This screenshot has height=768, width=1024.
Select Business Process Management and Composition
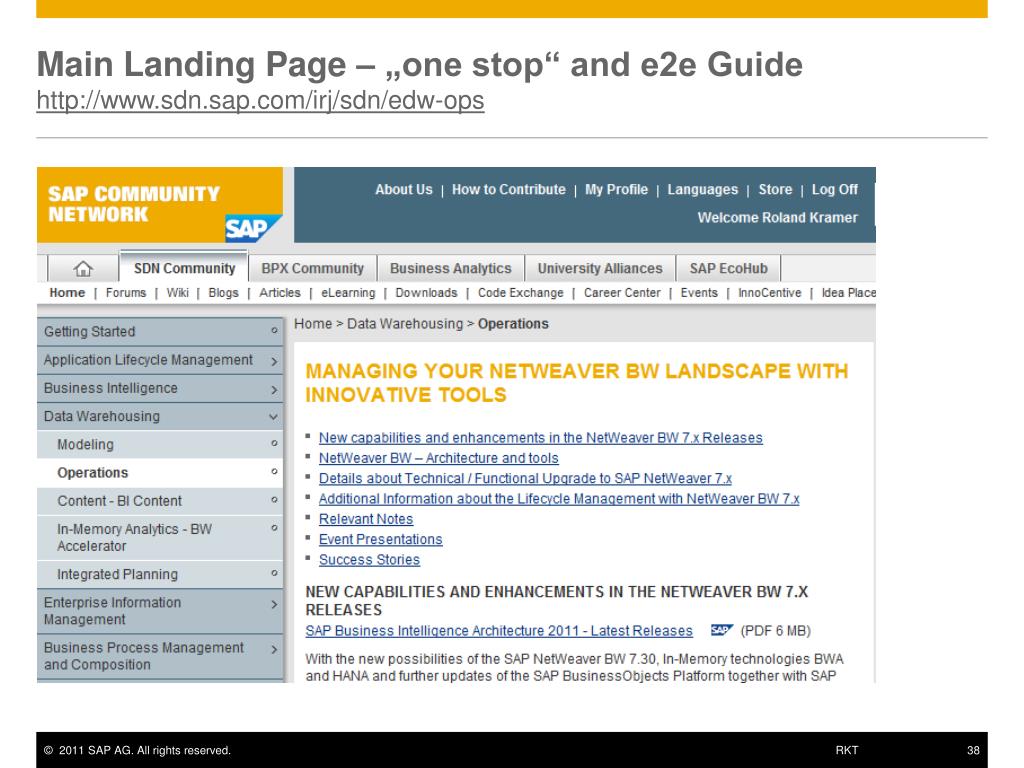160,656
